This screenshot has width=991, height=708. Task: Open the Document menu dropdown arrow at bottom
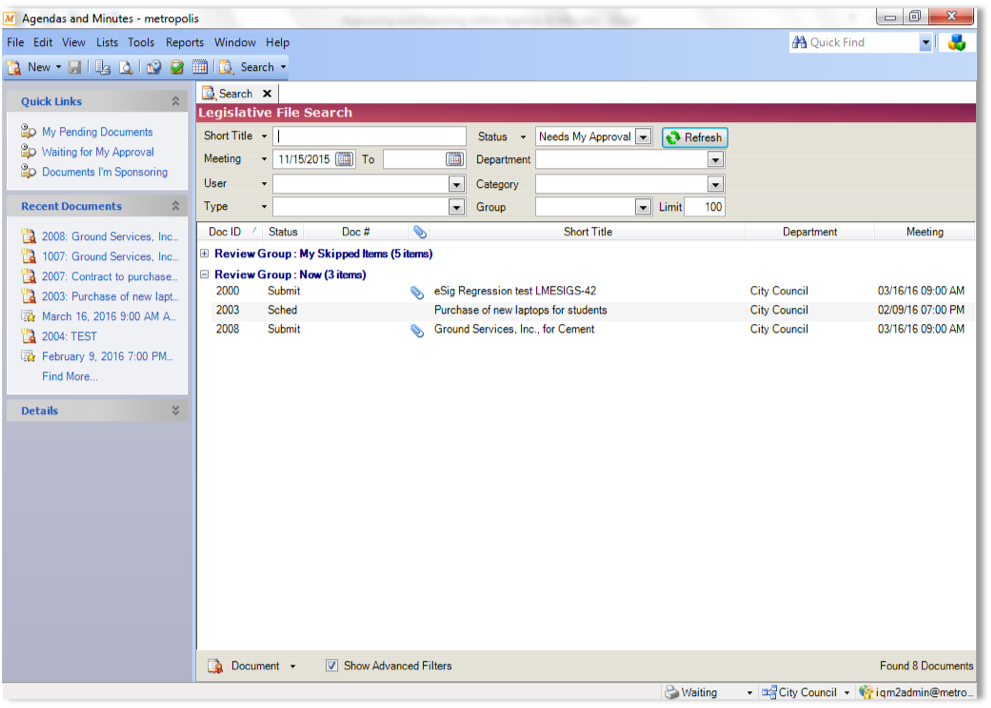click(293, 666)
